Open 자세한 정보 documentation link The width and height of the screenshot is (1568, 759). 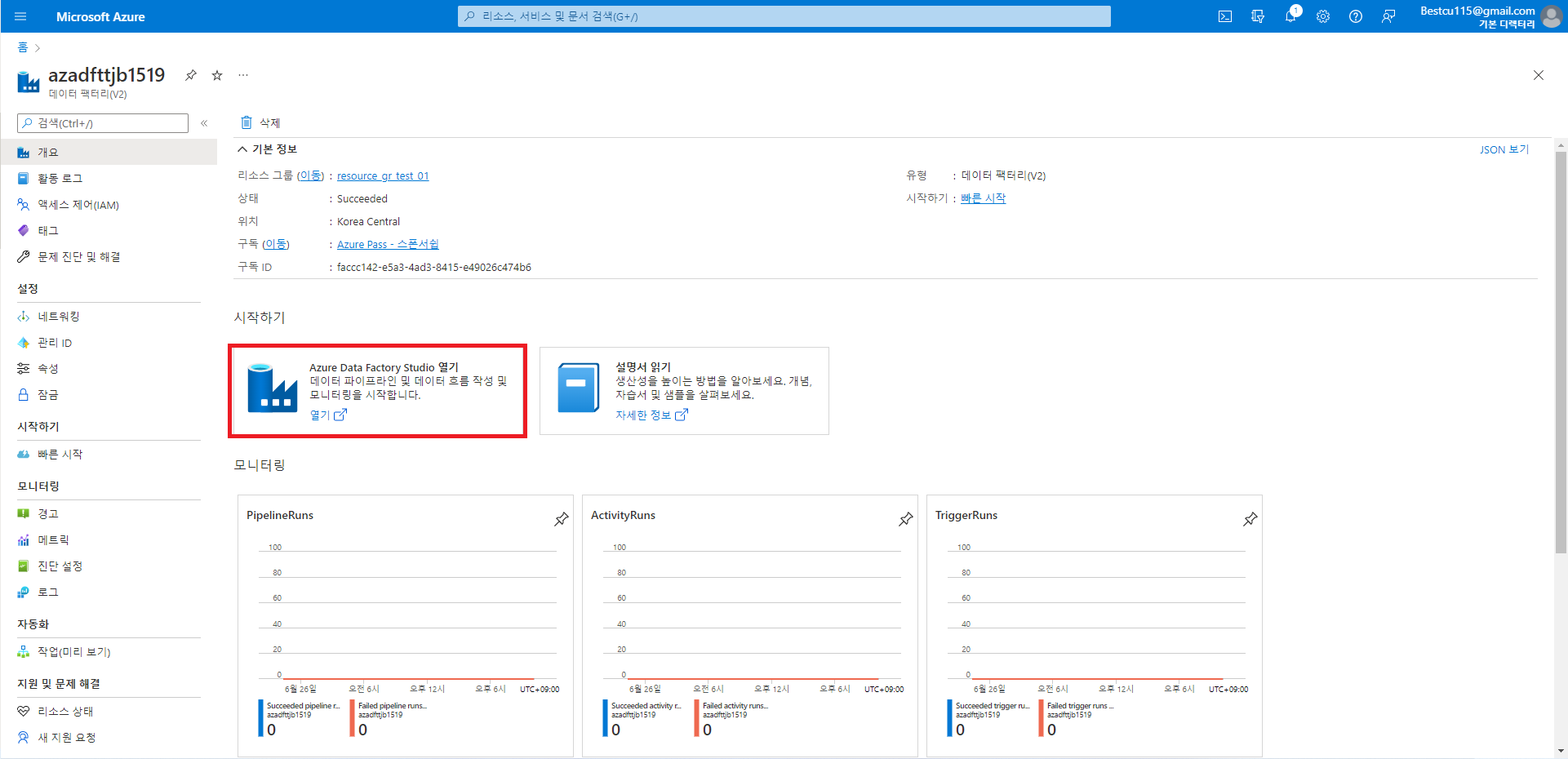point(651,415)
